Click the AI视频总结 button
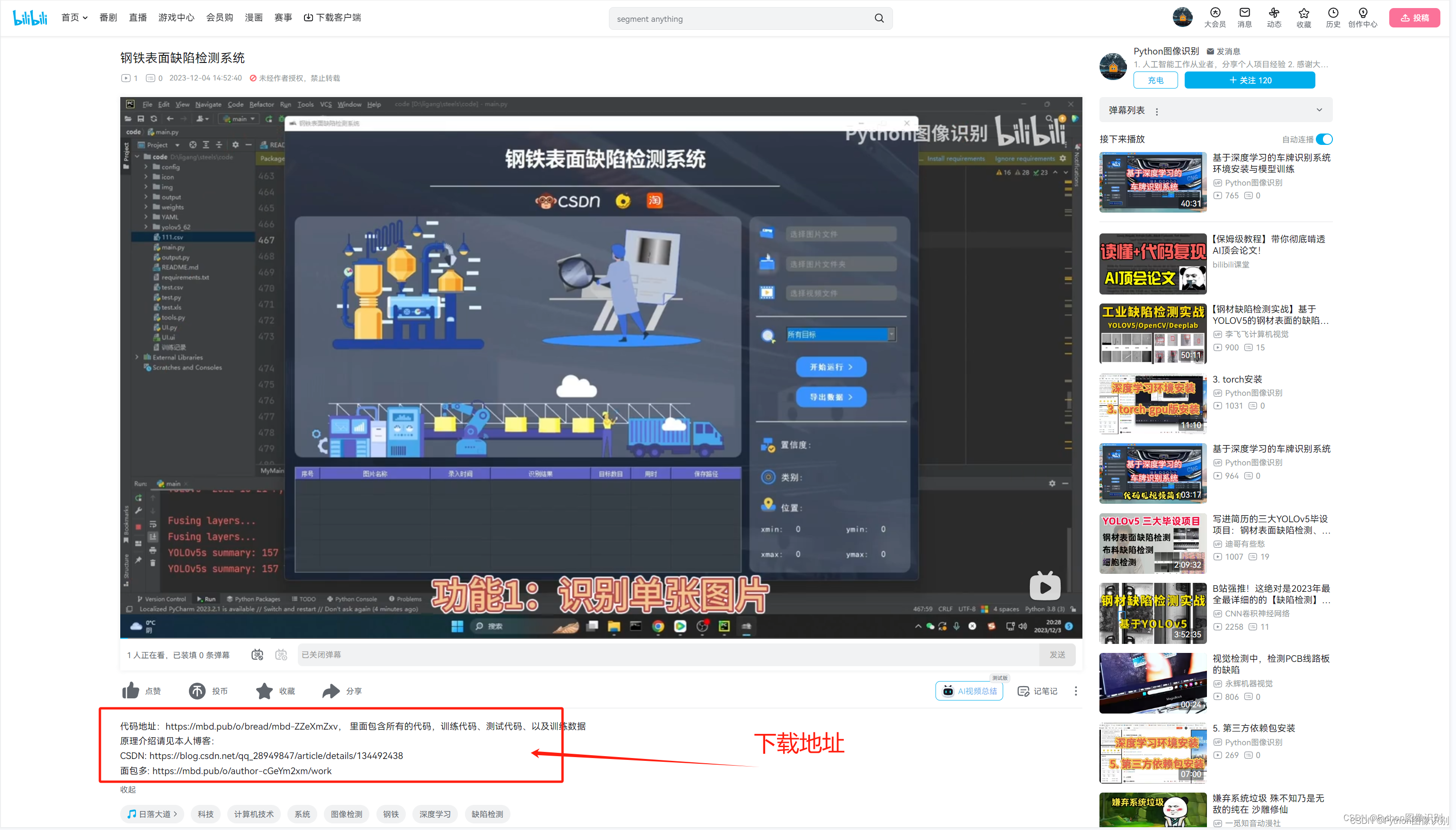The image size is (1456, 830). point(969,691)
